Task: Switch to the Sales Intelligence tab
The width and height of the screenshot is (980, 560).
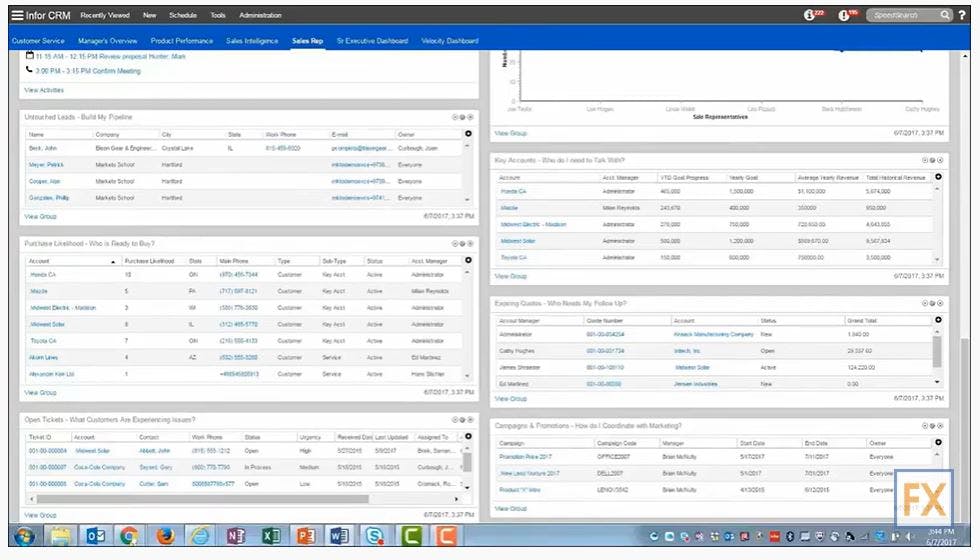Action: pyautogui.click(x=252, y=41)
